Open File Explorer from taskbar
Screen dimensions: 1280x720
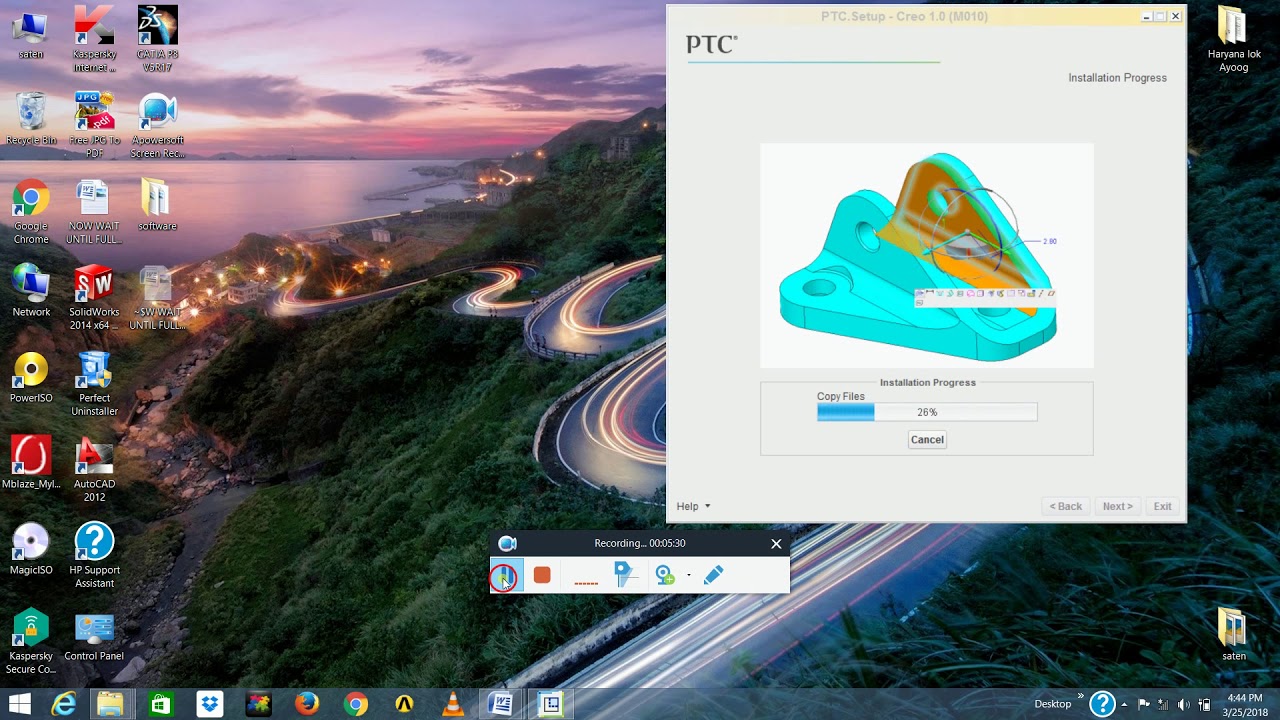click(110, 704)
